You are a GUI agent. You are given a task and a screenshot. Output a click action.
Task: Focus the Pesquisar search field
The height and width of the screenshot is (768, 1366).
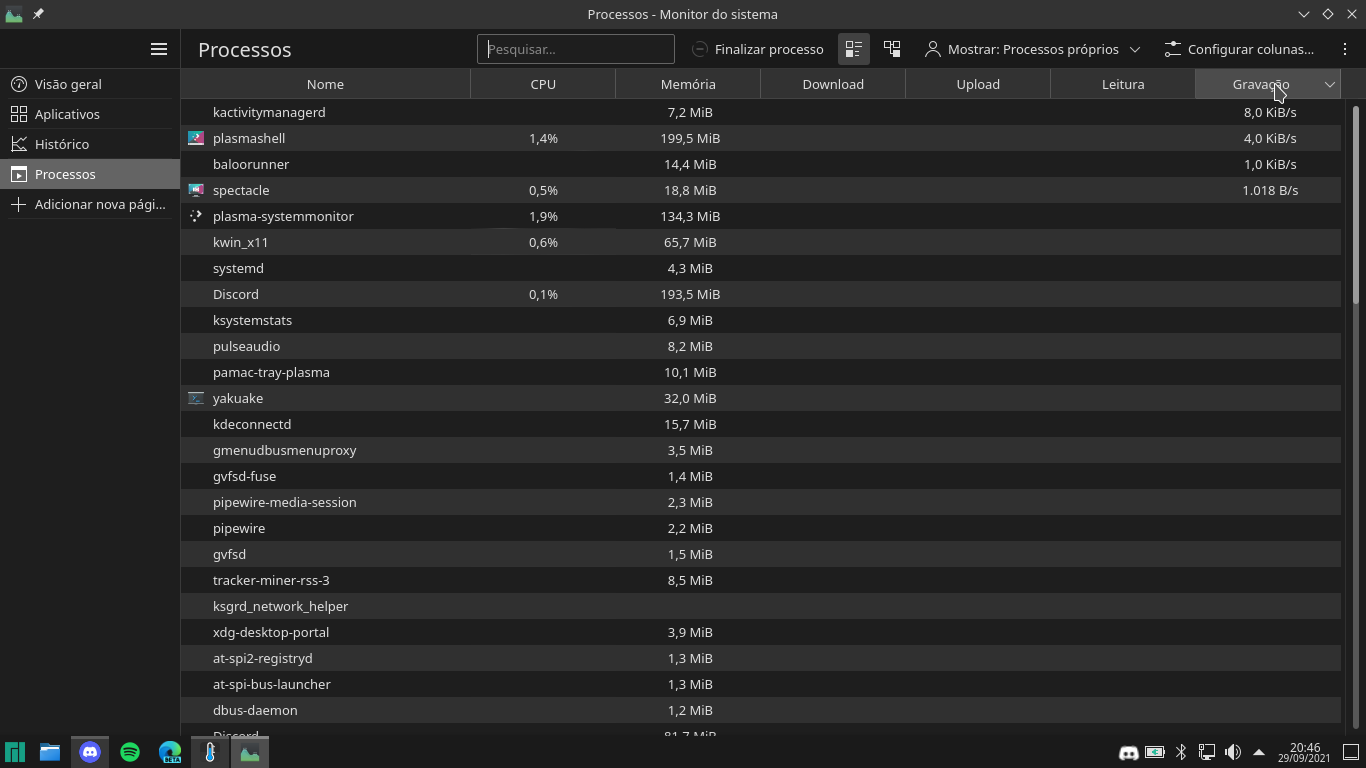[x=576, y=49]
